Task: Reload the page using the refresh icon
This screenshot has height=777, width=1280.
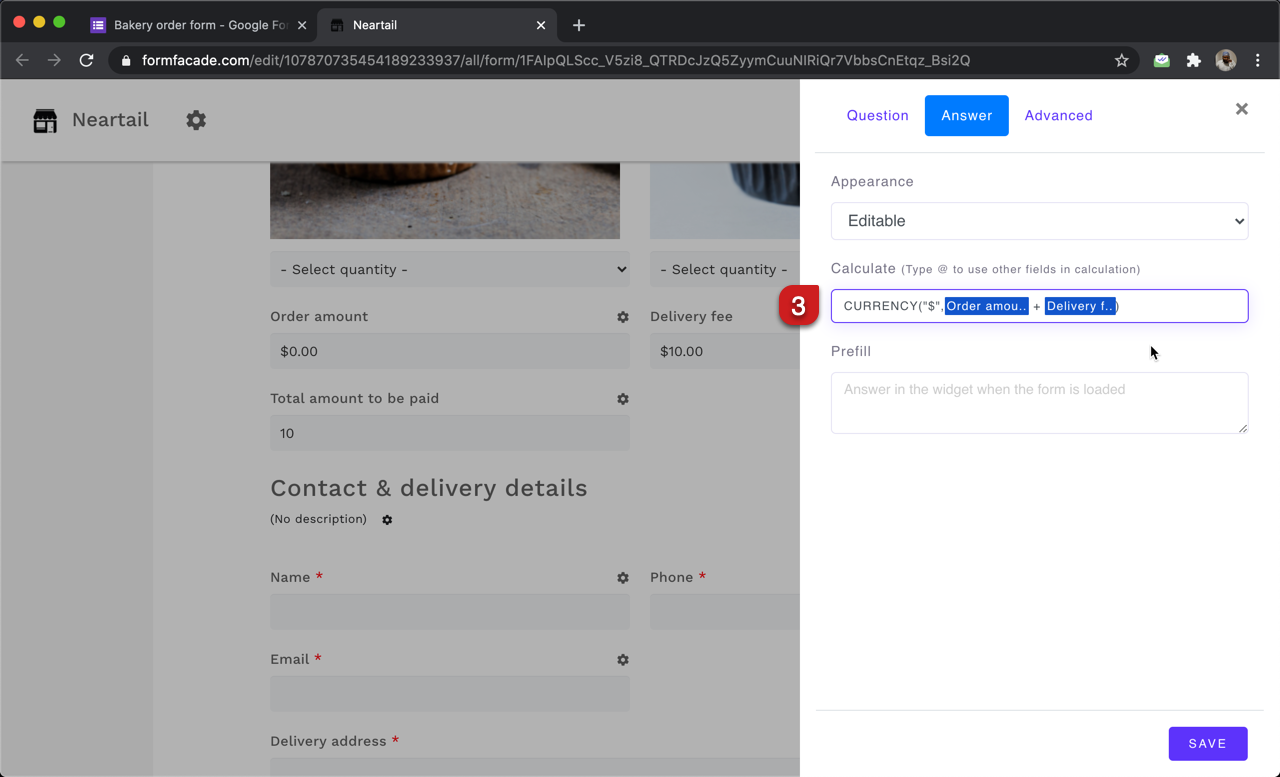Action: tap(86, 60)
